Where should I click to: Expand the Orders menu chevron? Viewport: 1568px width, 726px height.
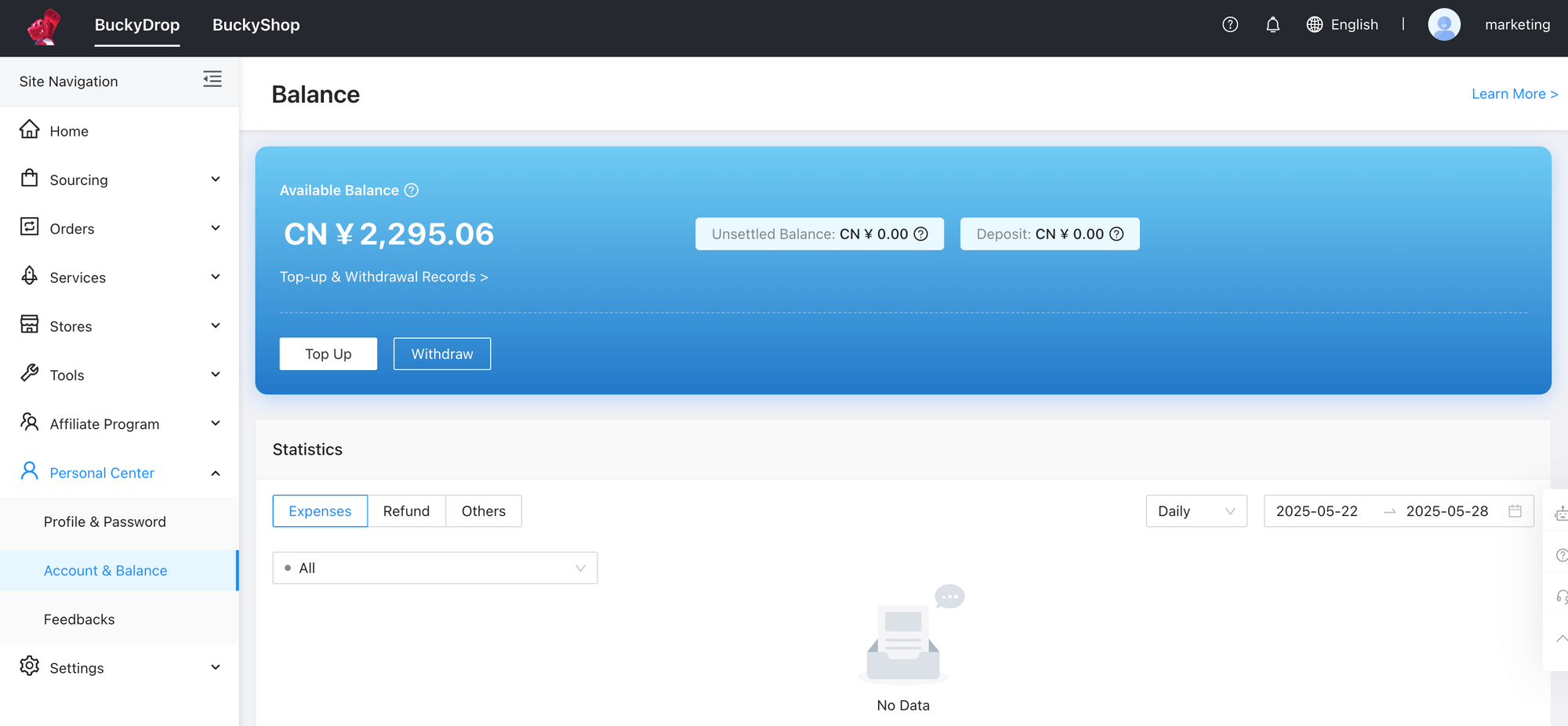tap(216, 228)
